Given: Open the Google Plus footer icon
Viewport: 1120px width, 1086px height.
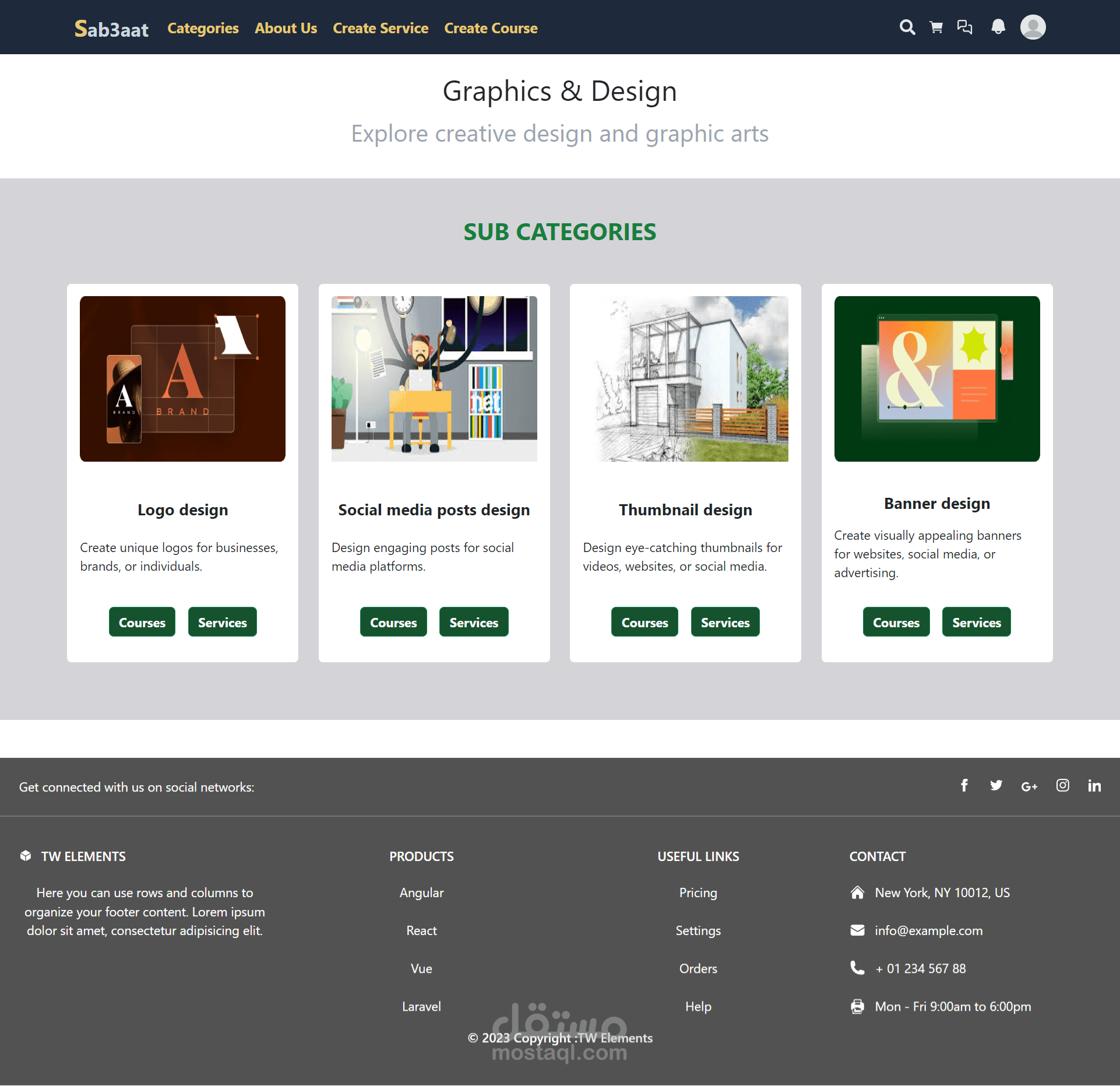Looking at the screenshot, I should click(x=1029, y=787).
